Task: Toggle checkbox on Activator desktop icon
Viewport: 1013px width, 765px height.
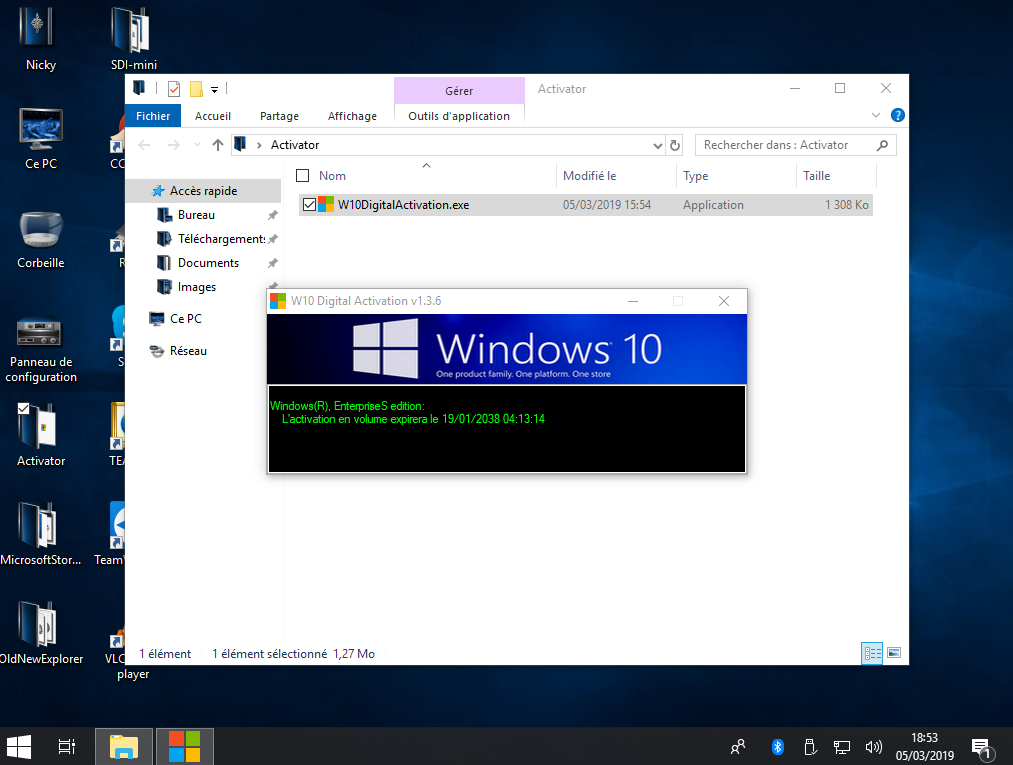Action: (x=23, y=408)
